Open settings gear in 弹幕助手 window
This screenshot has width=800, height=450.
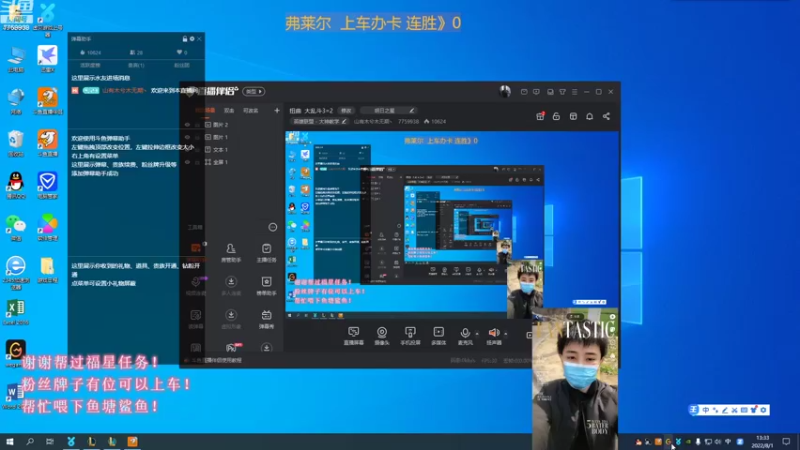tap(192, 39)
